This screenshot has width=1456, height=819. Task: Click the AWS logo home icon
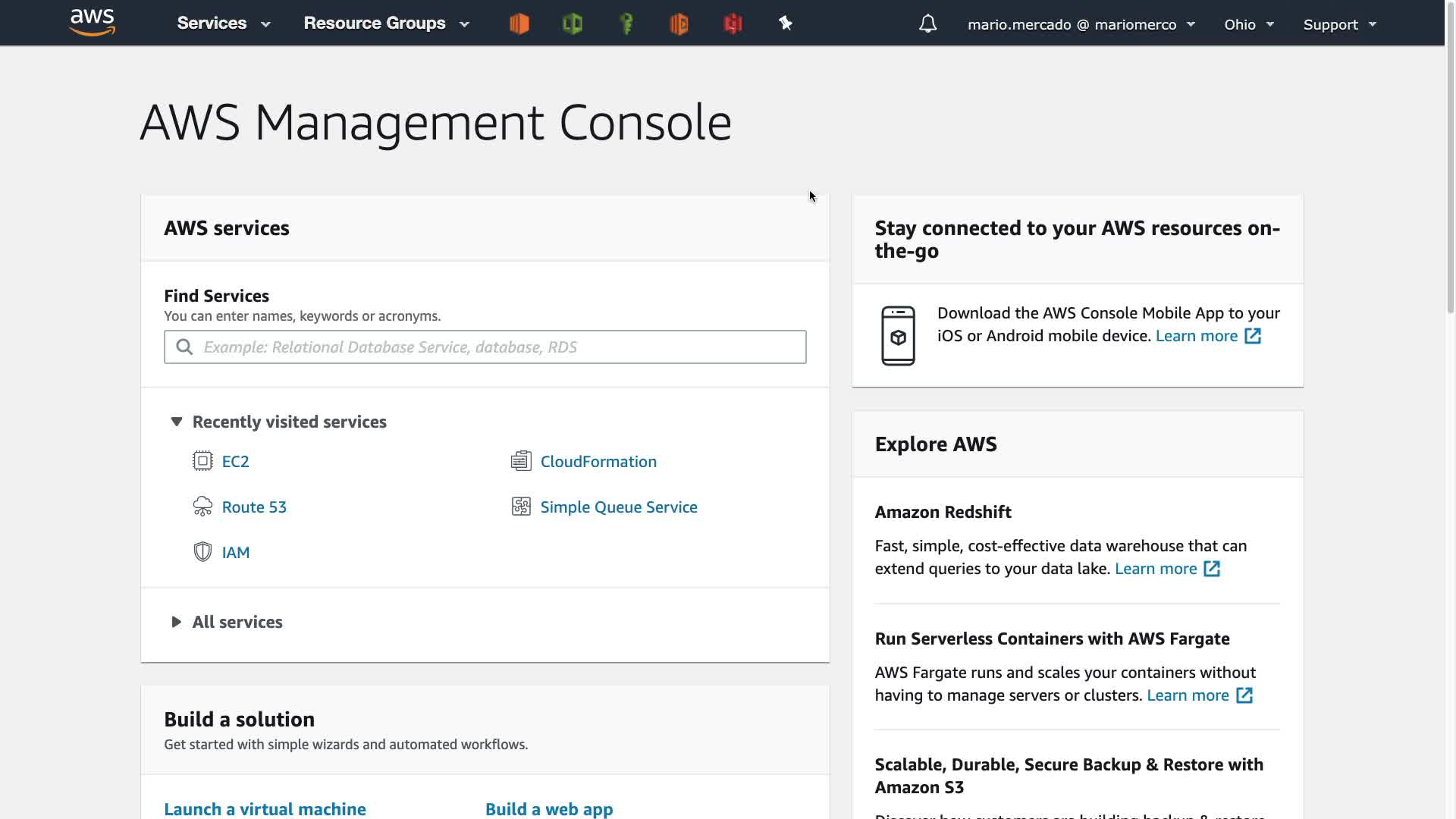point(92,23)
